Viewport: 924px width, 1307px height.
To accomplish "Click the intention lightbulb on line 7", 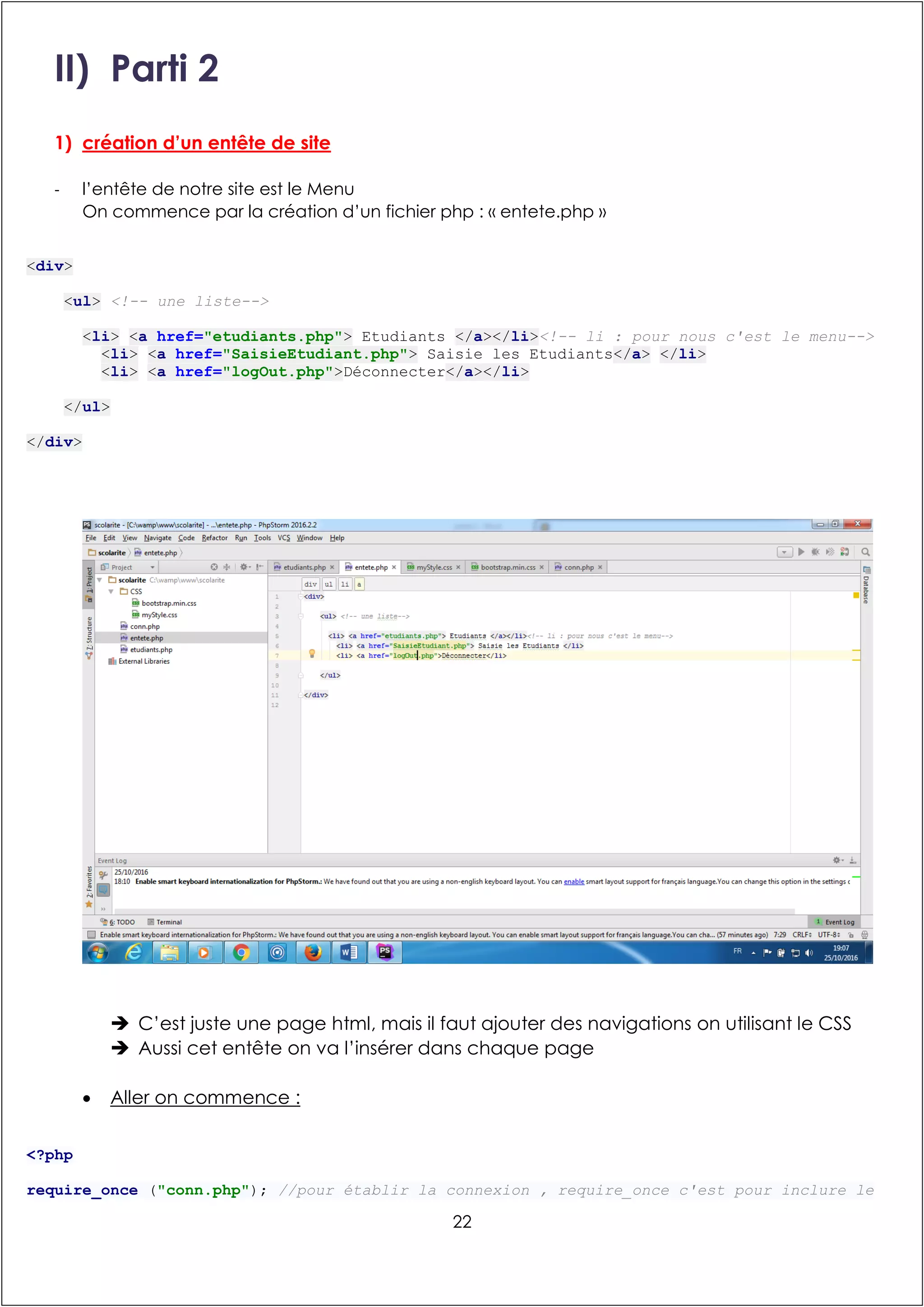I will (x=312, y=653).
